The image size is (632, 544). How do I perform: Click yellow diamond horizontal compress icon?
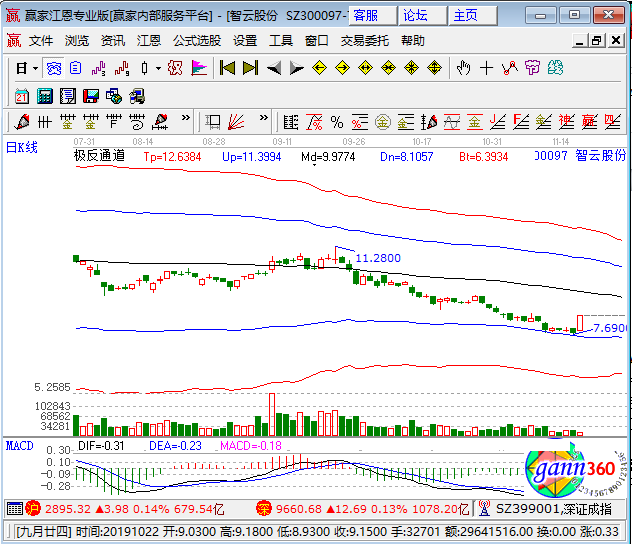pyautogui.click(x=388, y=68)
